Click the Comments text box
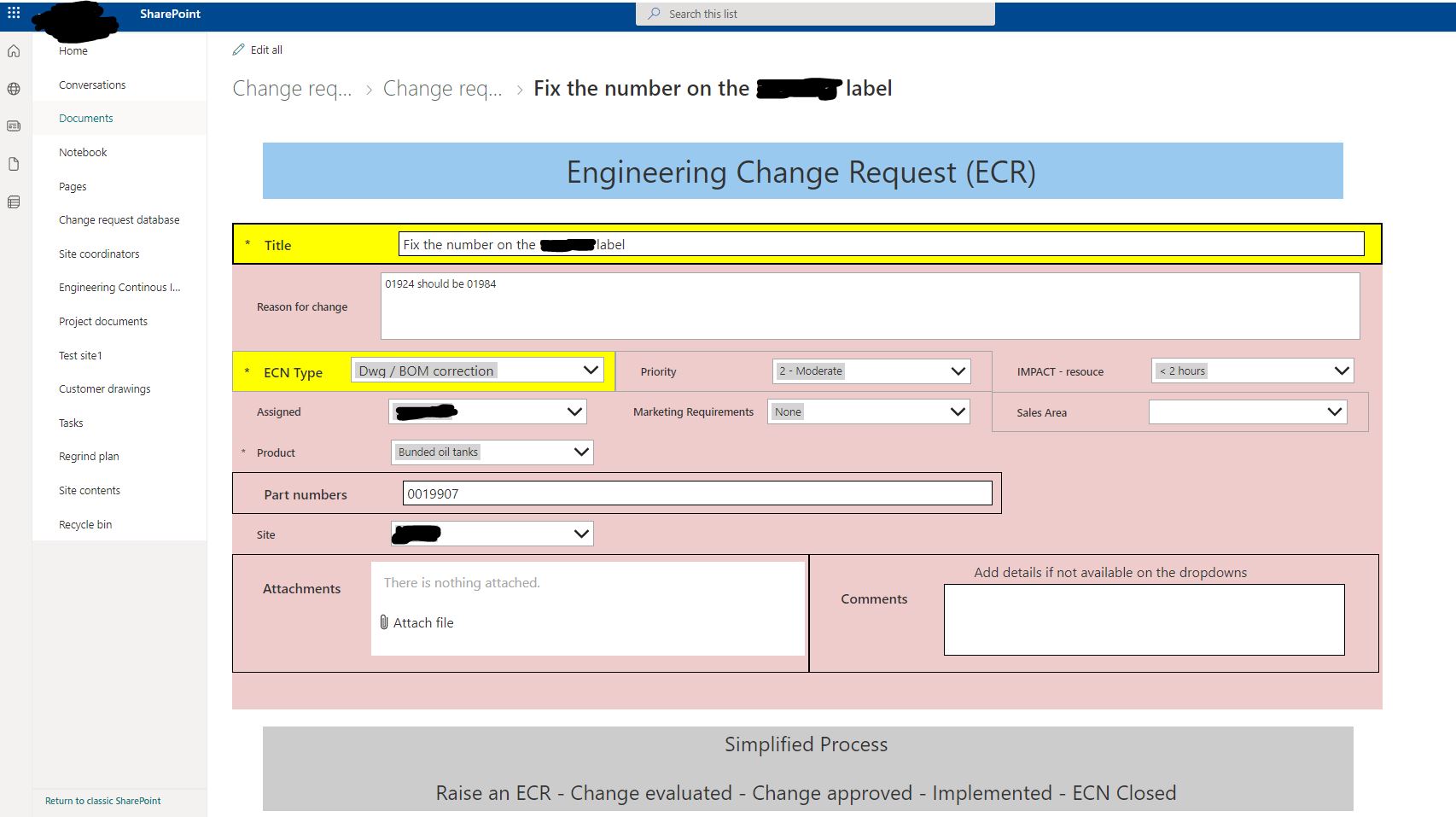 coord(1144,620)
